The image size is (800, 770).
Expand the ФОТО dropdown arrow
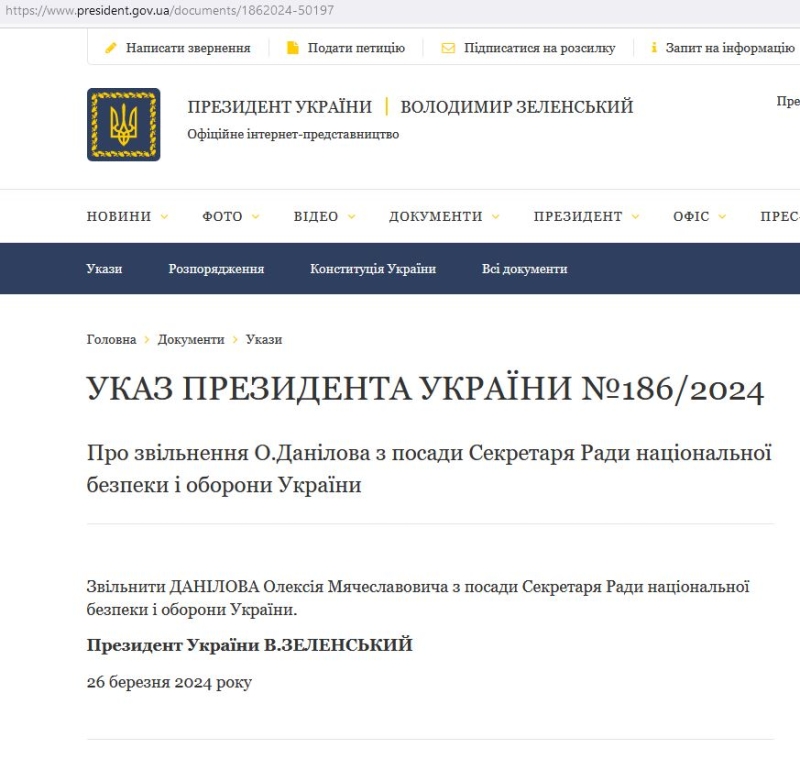coord(255,217)
